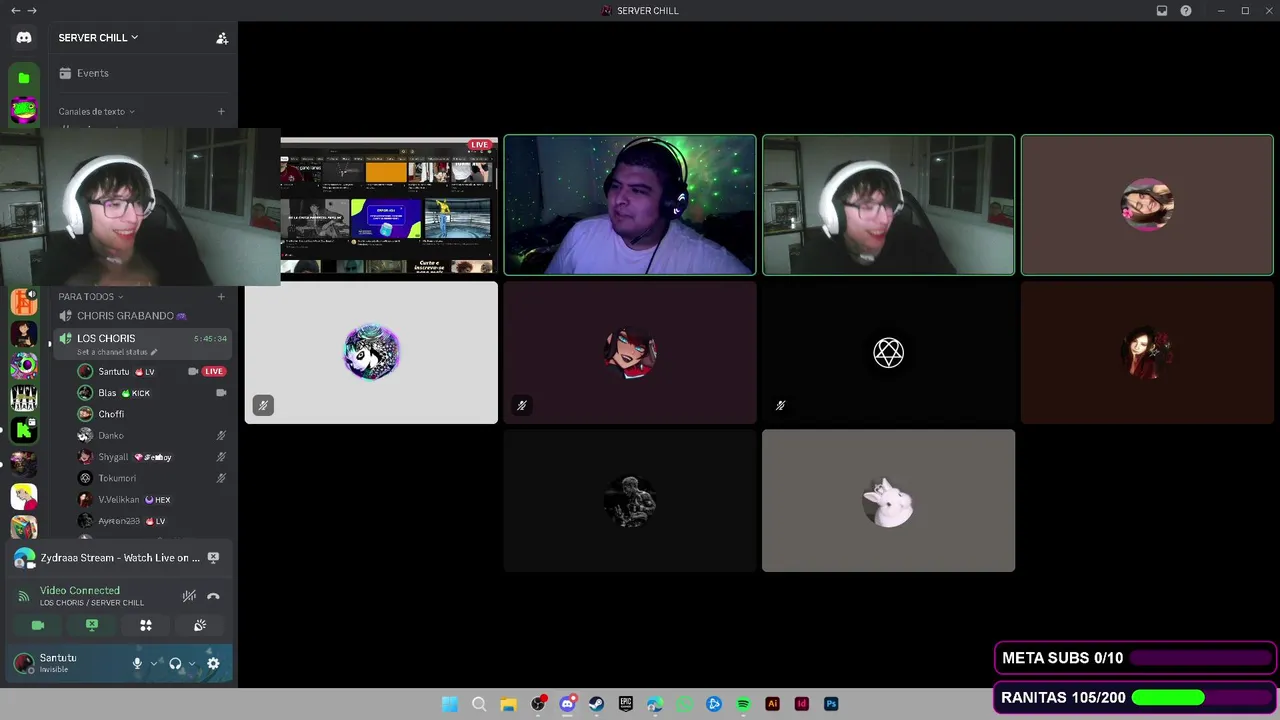Click the LIVE badge next to Santutu
Viewport: 1280px width, 720px height.
tap(214, 371)
